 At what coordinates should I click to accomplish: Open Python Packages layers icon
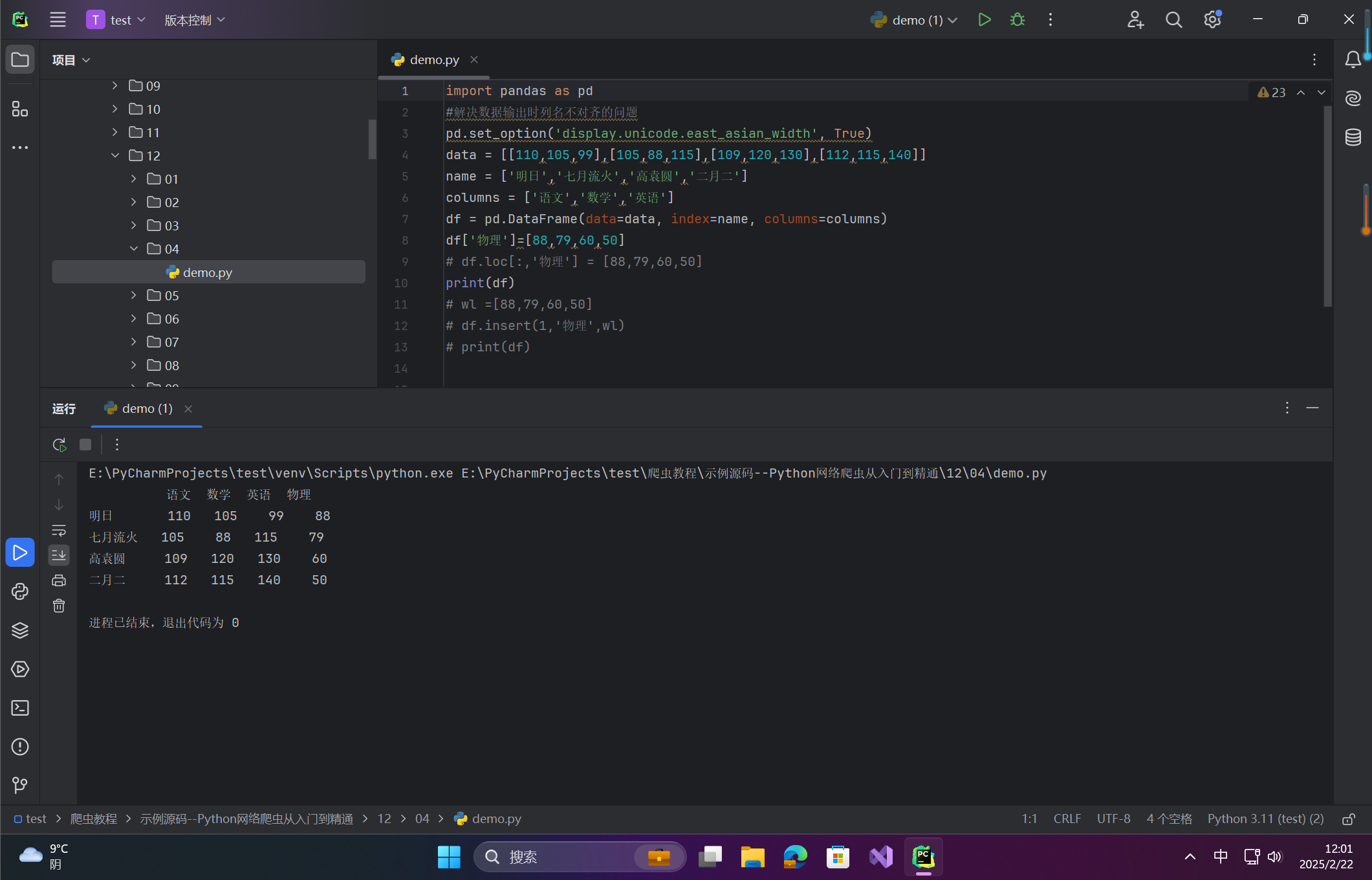[x=20, y=630]
